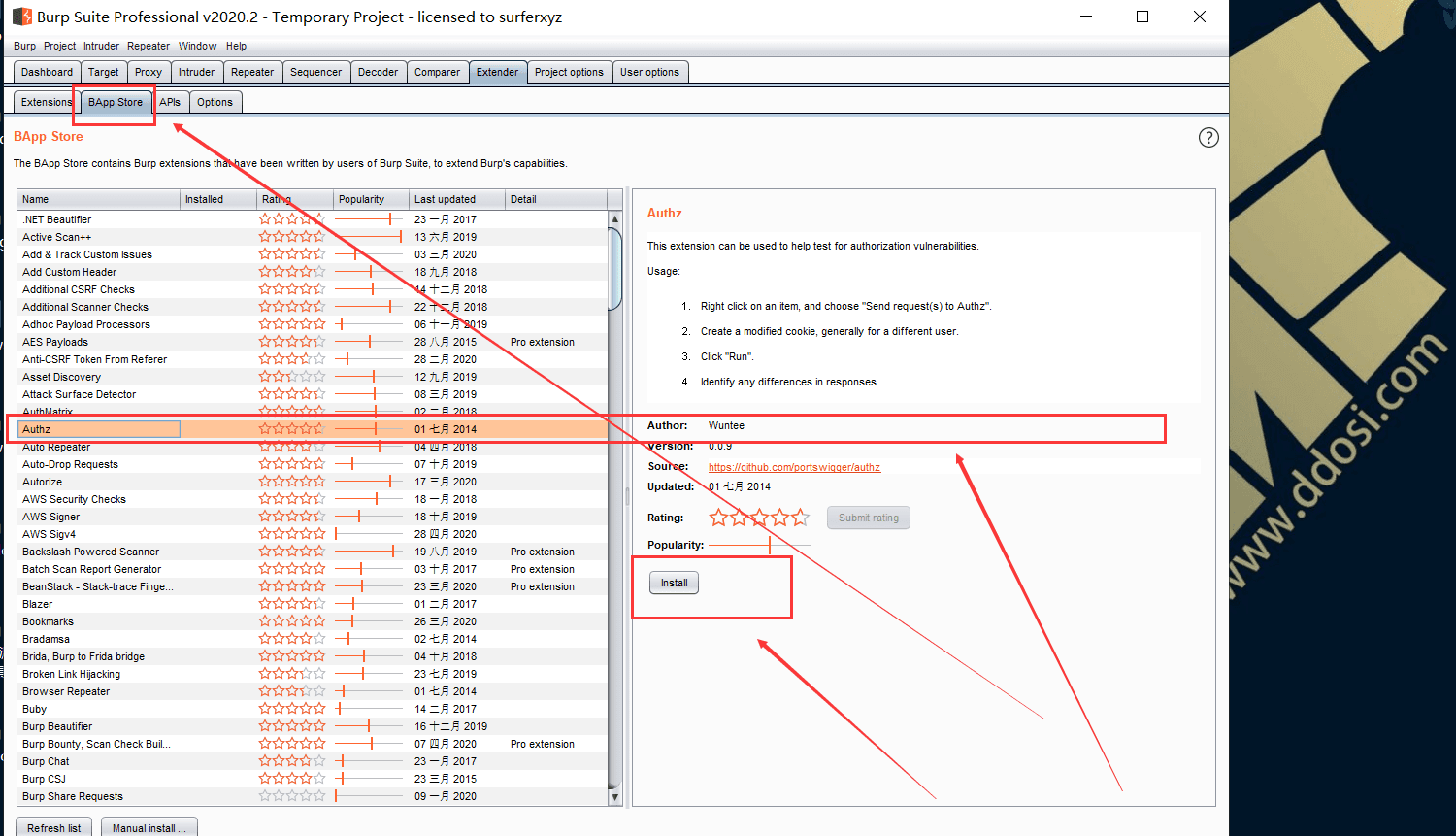Click the Submit rating button
1456x836 pixels.
869,518
